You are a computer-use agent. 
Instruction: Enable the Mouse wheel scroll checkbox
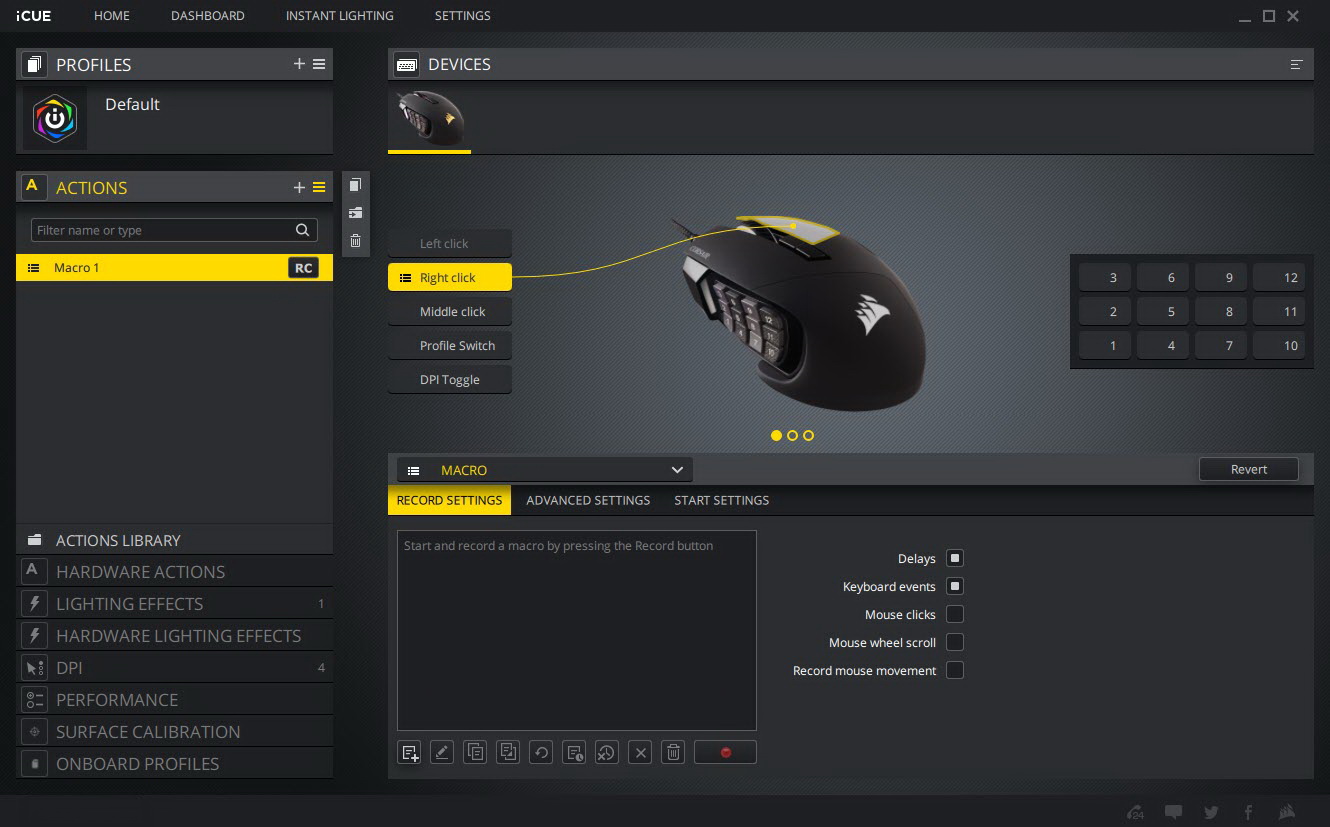(x=955, y=642)
